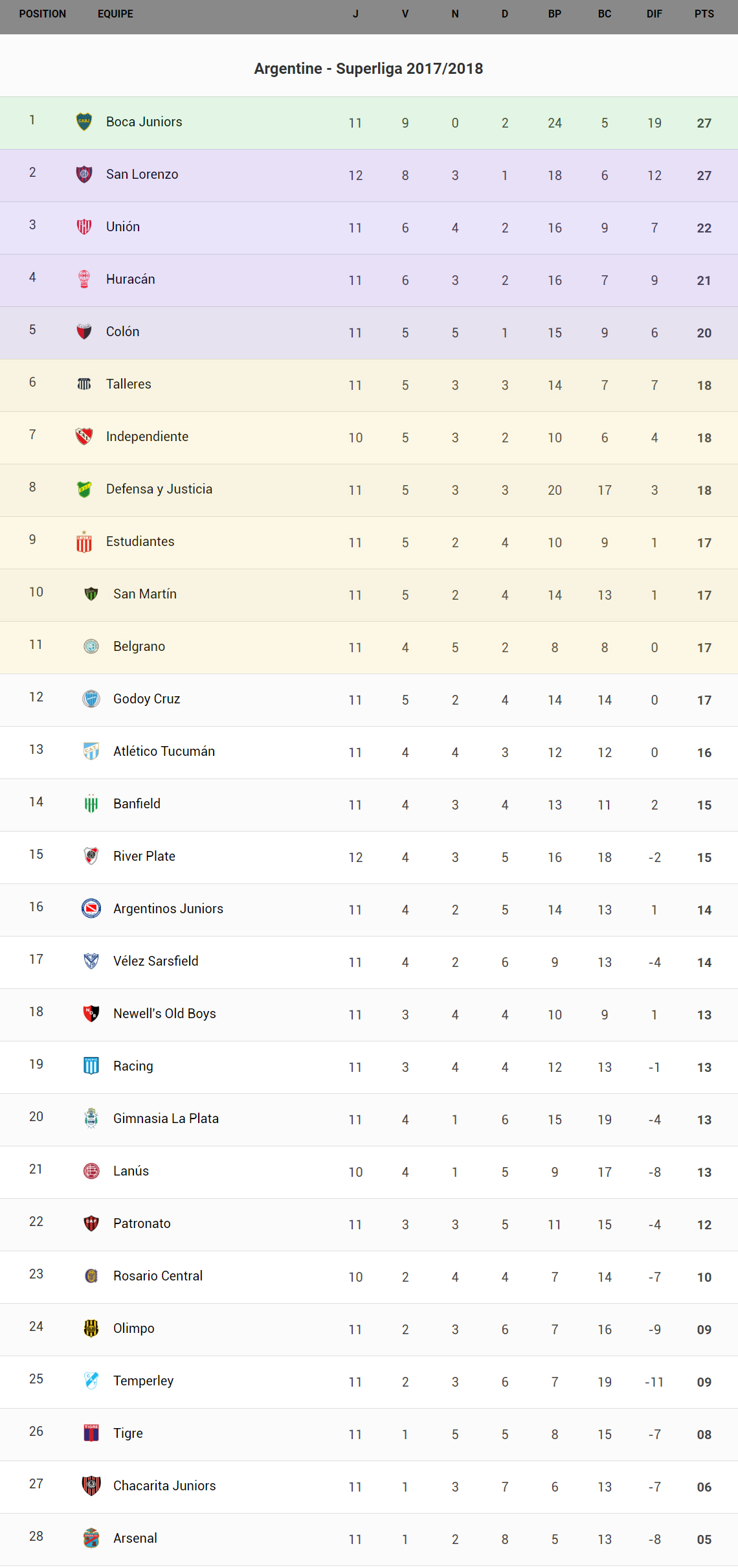This screenshot has width=738, height=1568.
Task: Click the EQUIPE column header
Action: (115, 14)
